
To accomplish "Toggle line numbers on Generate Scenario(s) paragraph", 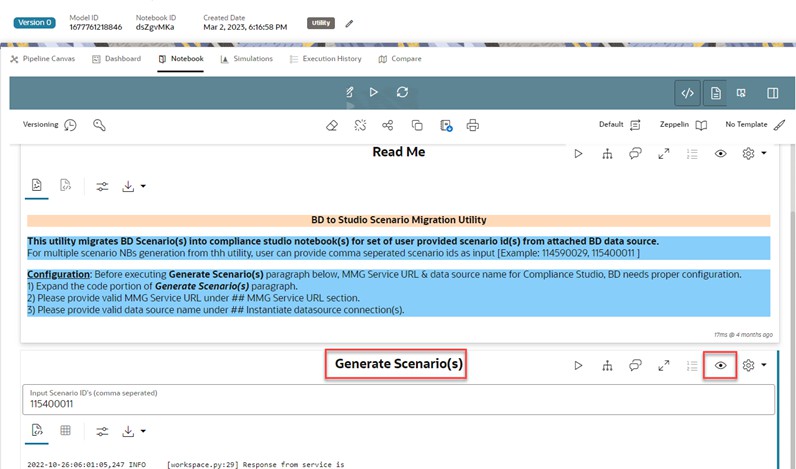I will 692,365.
